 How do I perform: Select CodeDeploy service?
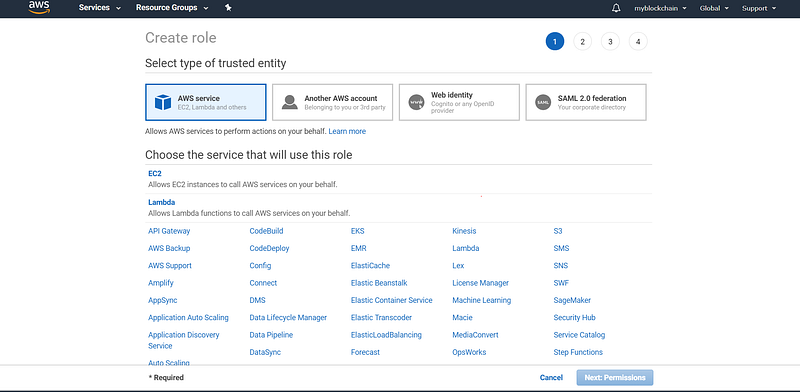click(269, 248)
